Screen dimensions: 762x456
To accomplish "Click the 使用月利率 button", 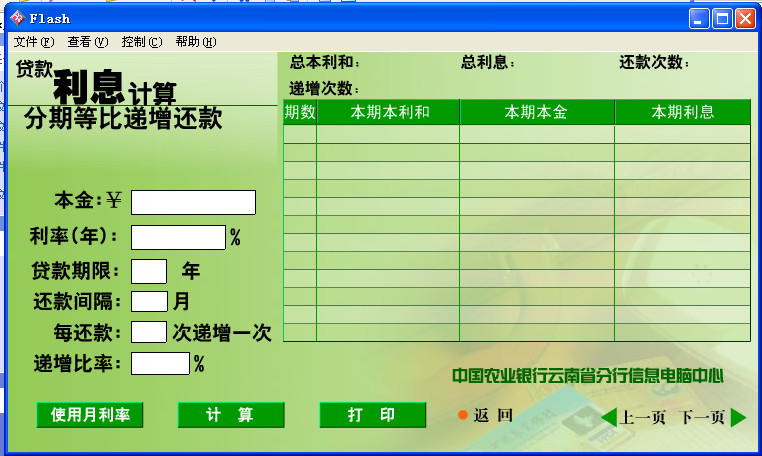I will (90, 415).
